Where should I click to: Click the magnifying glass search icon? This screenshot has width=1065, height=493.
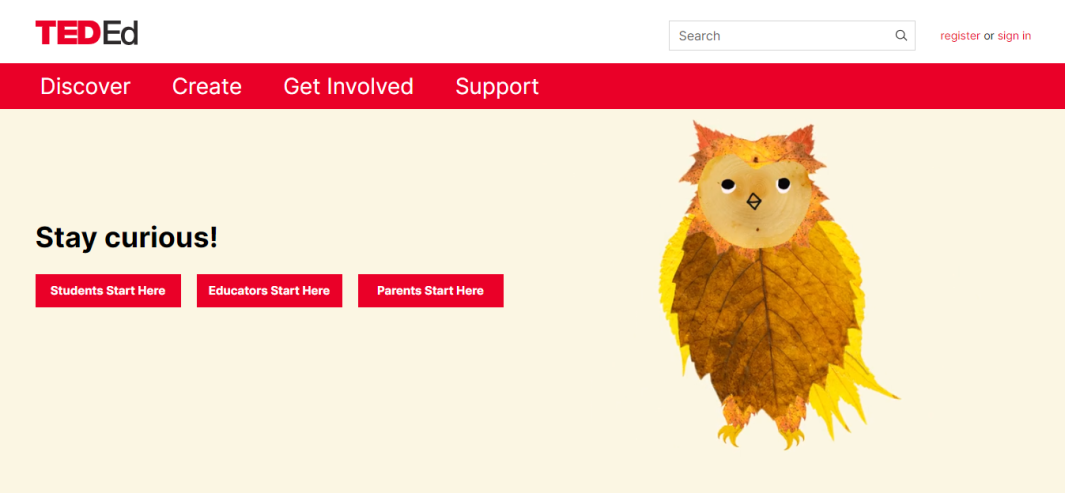[901, 36]
